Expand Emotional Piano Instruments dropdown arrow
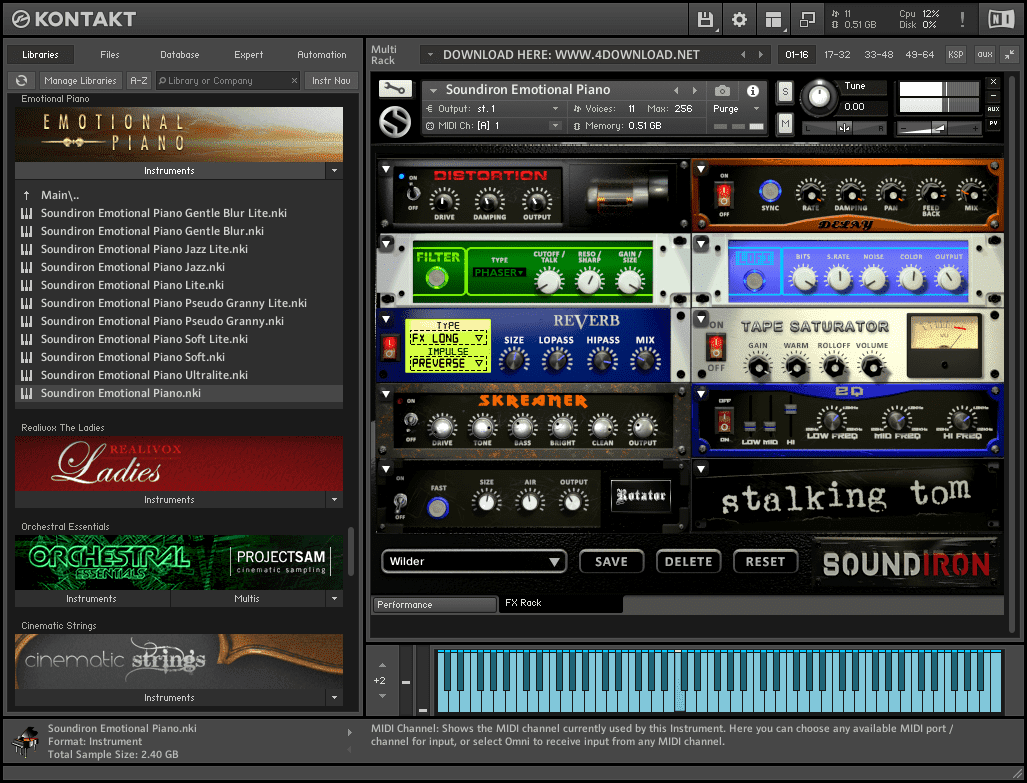 click(334, 170)
